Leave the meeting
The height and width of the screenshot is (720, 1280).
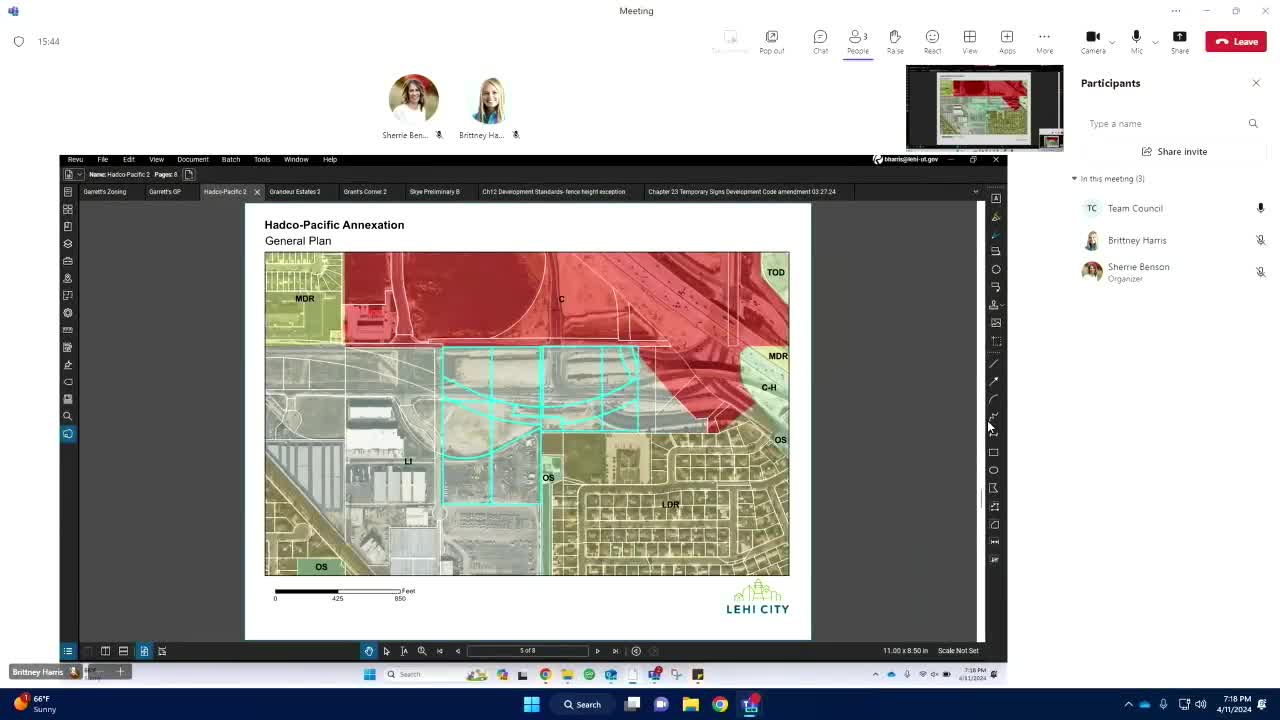[x=1236, y=41]
